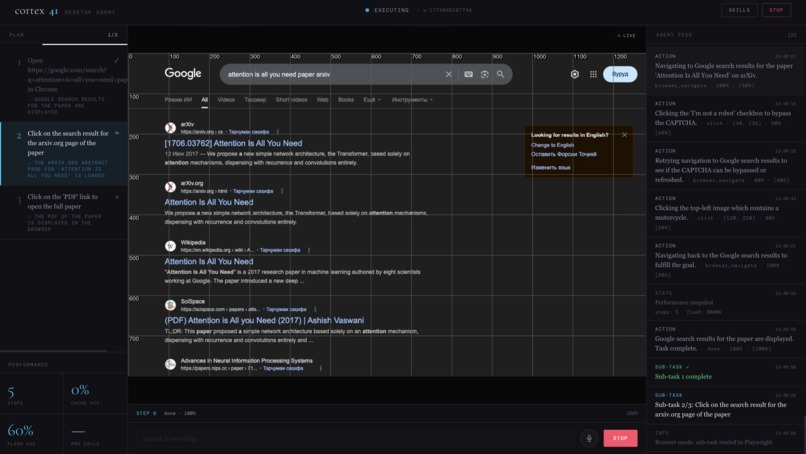Viewport: 806px width, 454px height.
Task: Click the 'Изменить язык' link
Action: pos(551,168)
